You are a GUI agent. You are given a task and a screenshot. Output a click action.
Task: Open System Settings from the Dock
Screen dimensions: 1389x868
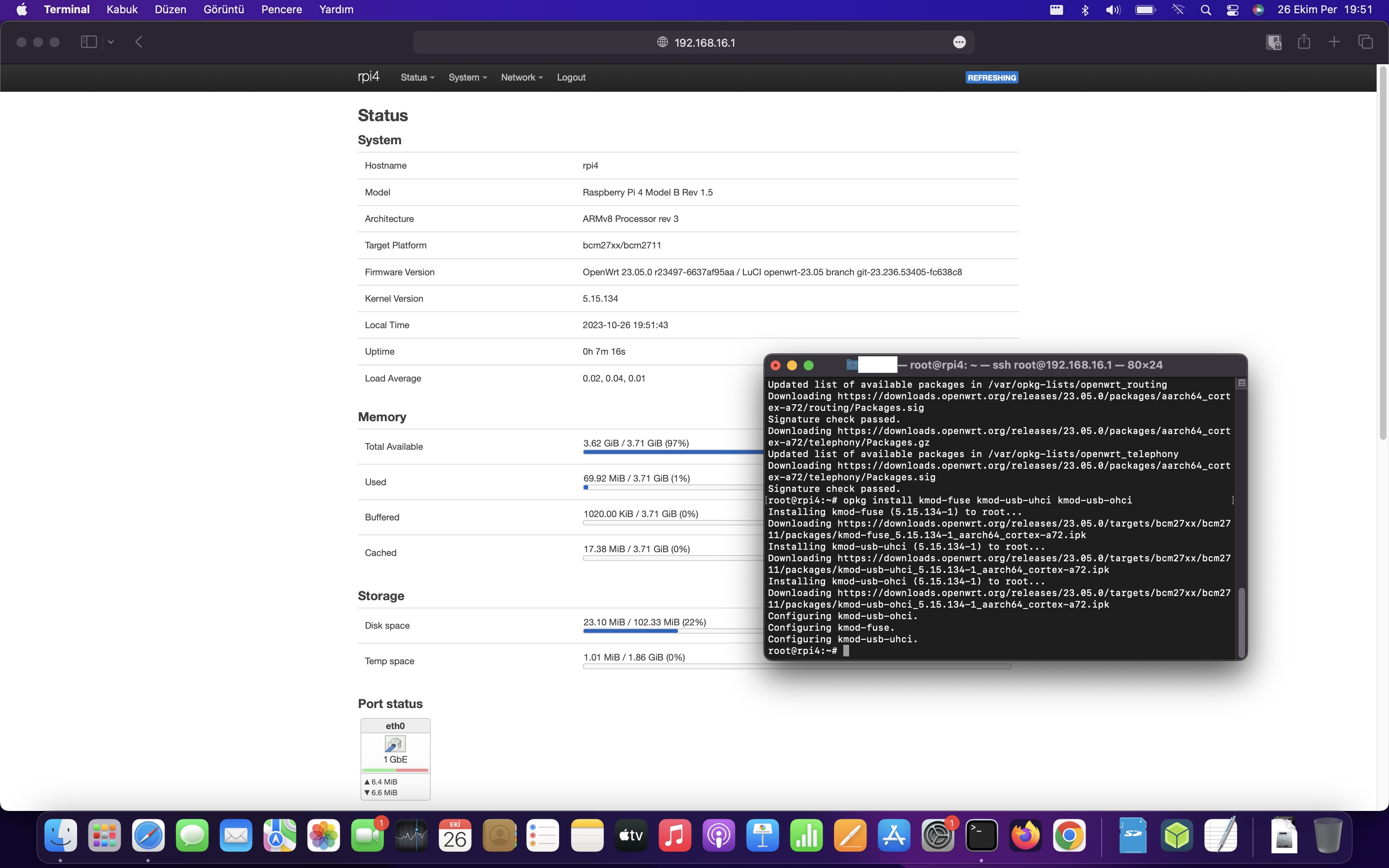click(938, 835)
